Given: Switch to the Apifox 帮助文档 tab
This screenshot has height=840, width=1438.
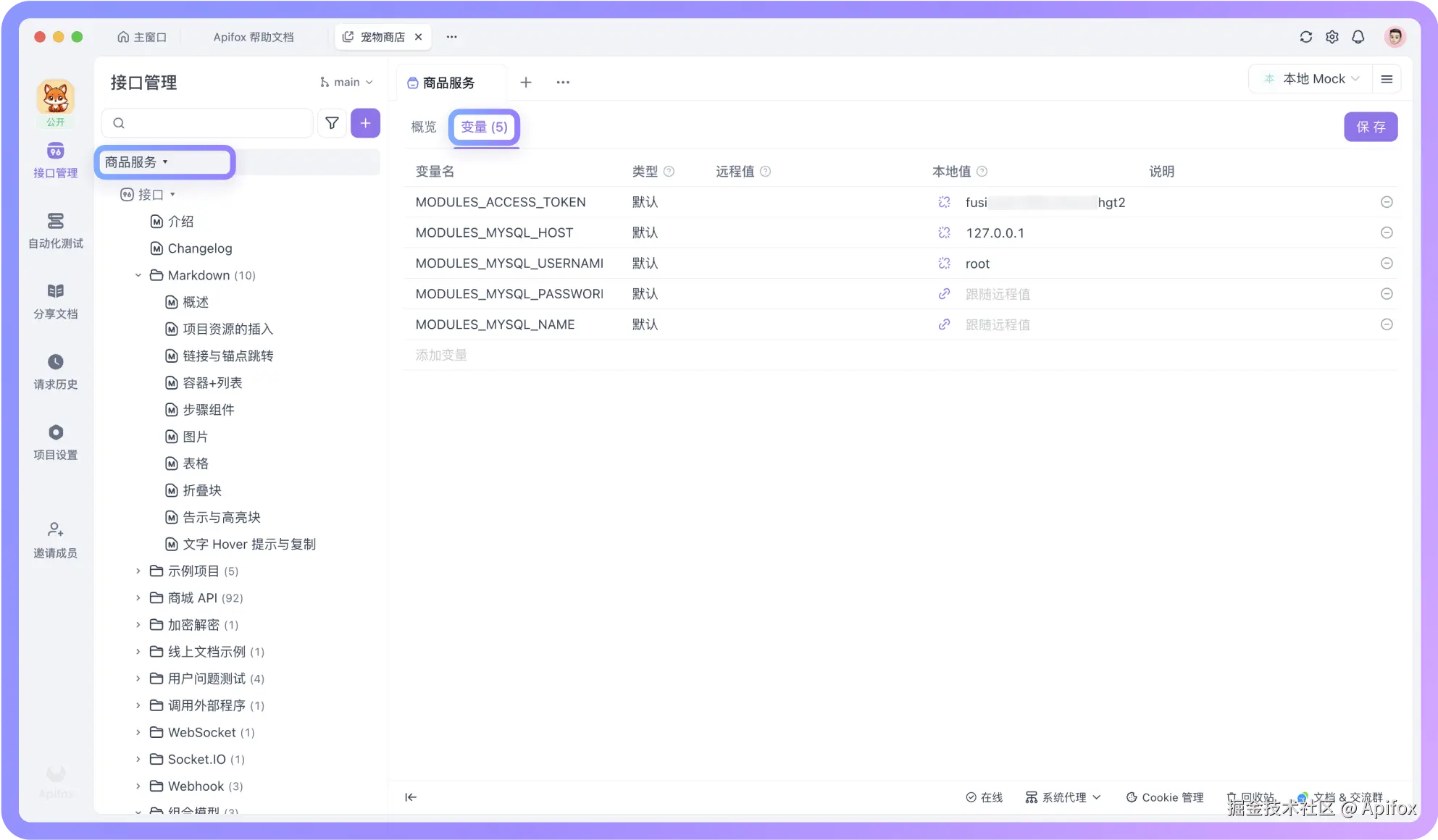Looking at the screenshot, I should tap(254, 37).
